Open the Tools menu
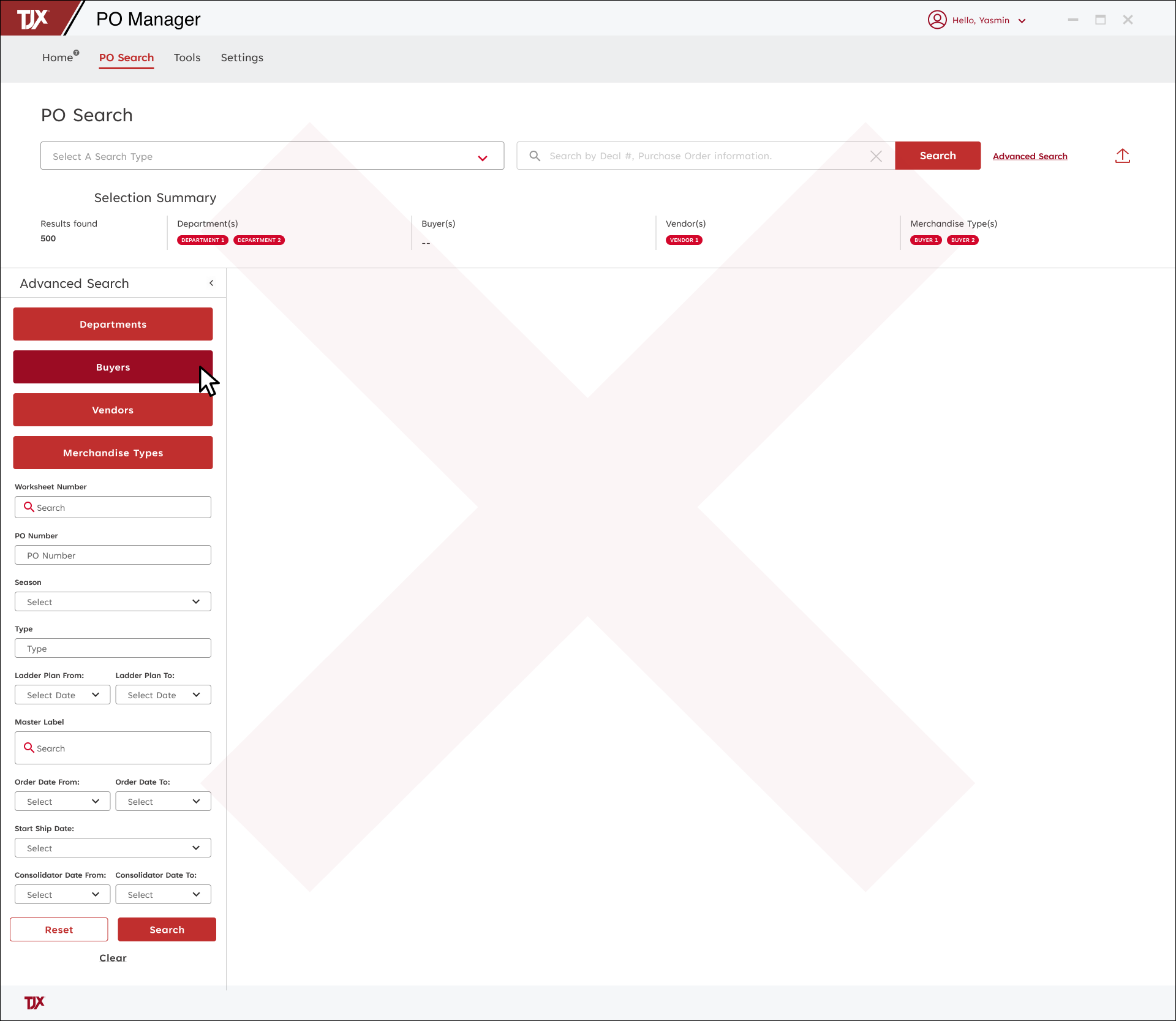Viewport: 1176px width, 1021px height. coord(187,58)
